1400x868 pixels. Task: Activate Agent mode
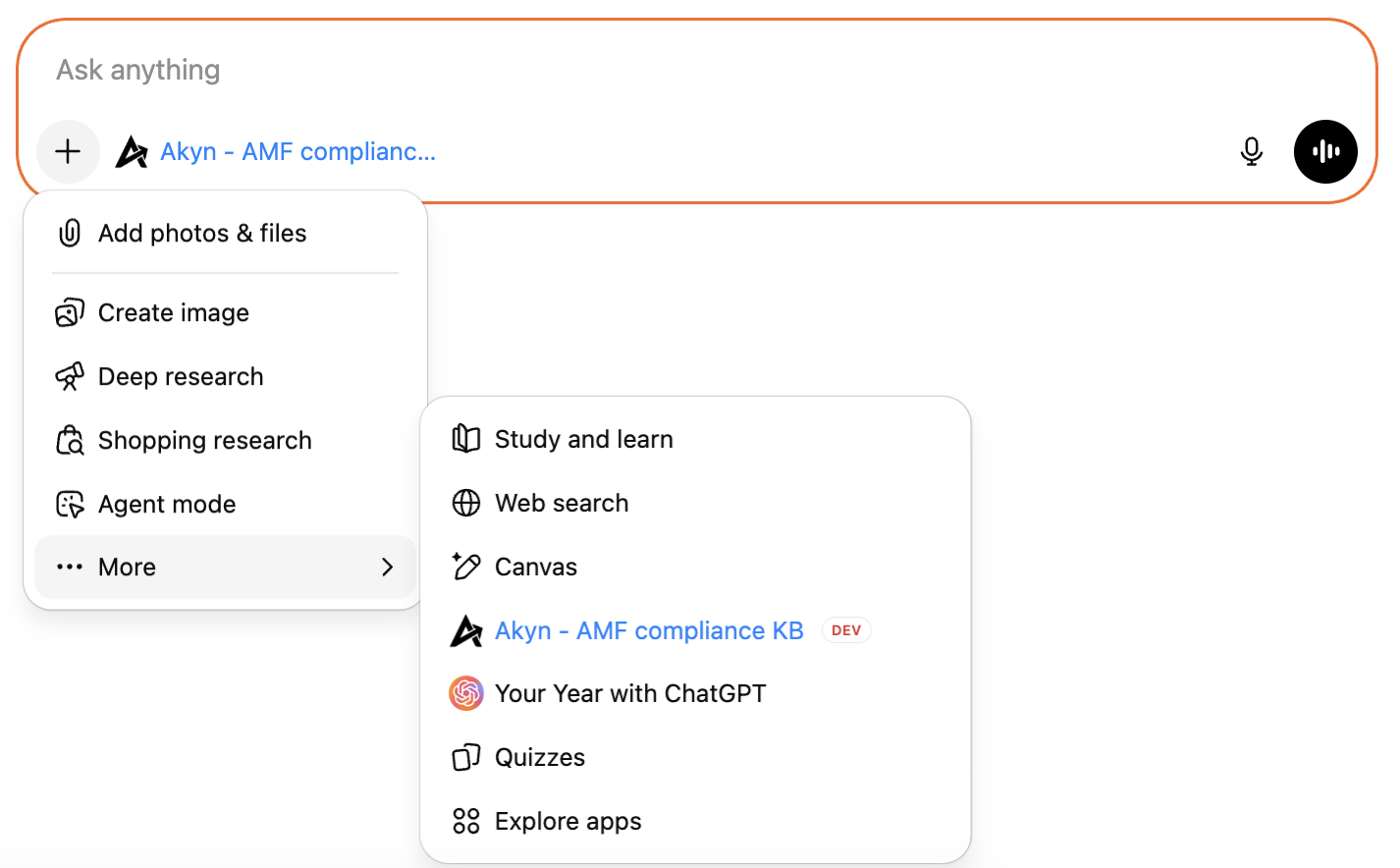[167, 504]
